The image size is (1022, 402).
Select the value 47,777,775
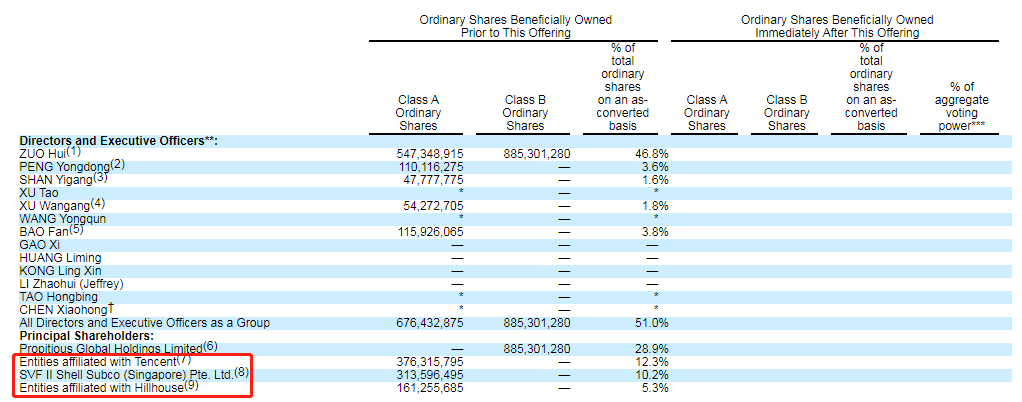(433, 180)
